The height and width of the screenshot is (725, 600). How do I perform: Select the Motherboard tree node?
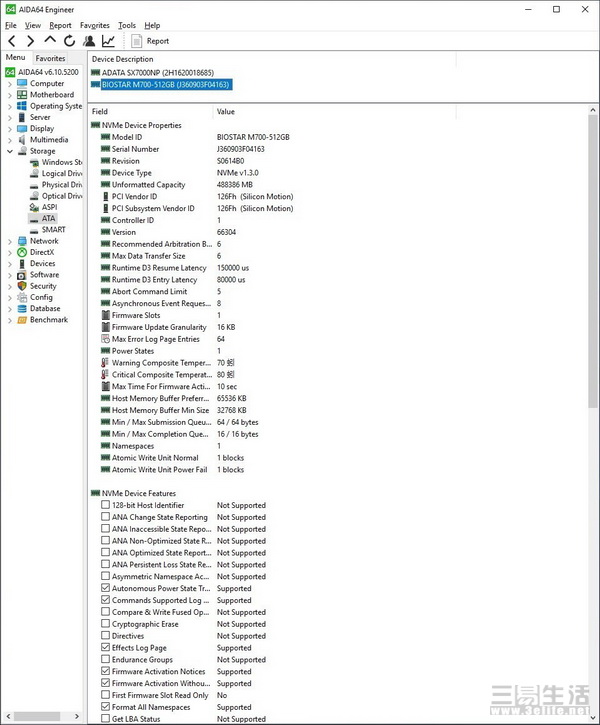[x=52, y=95]
